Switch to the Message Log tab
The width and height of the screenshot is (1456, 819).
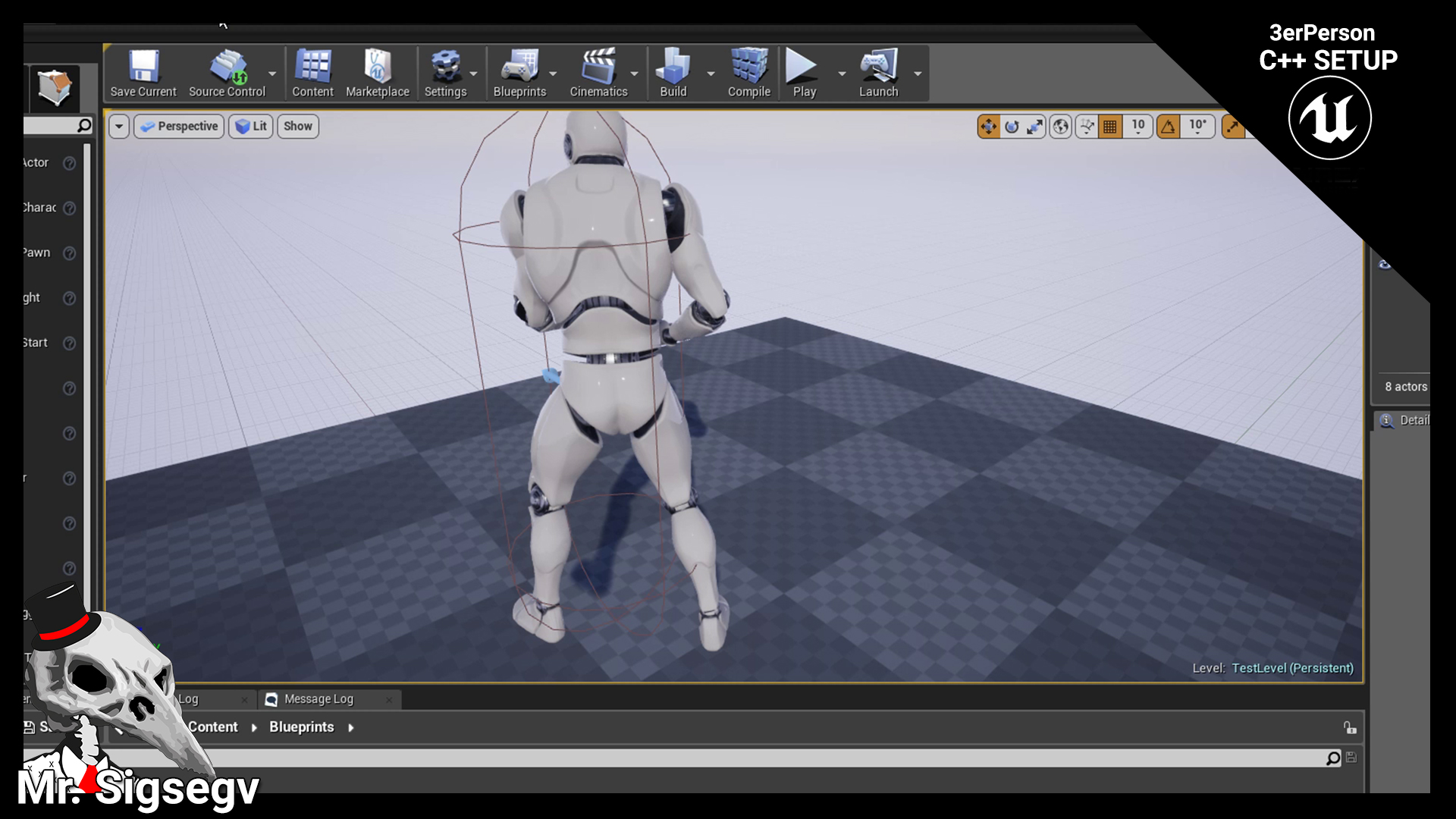317,698
